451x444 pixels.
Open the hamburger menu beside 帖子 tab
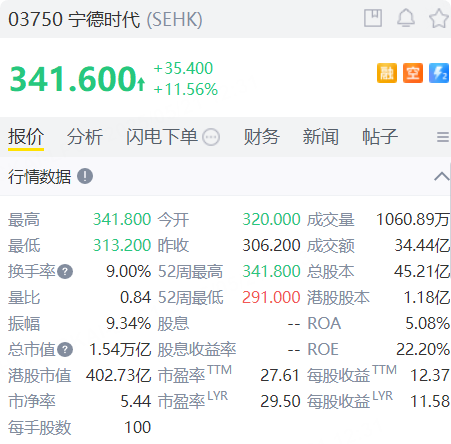pos(443,137)
